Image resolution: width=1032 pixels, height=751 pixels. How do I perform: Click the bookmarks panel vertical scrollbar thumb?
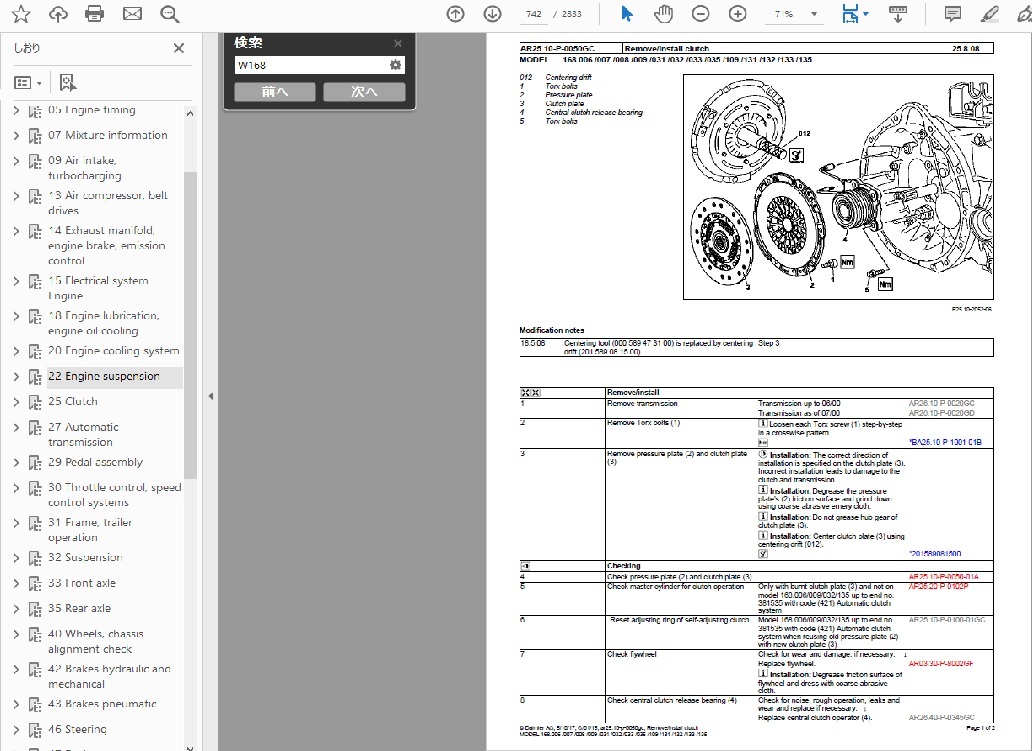[x=190, y=325]
